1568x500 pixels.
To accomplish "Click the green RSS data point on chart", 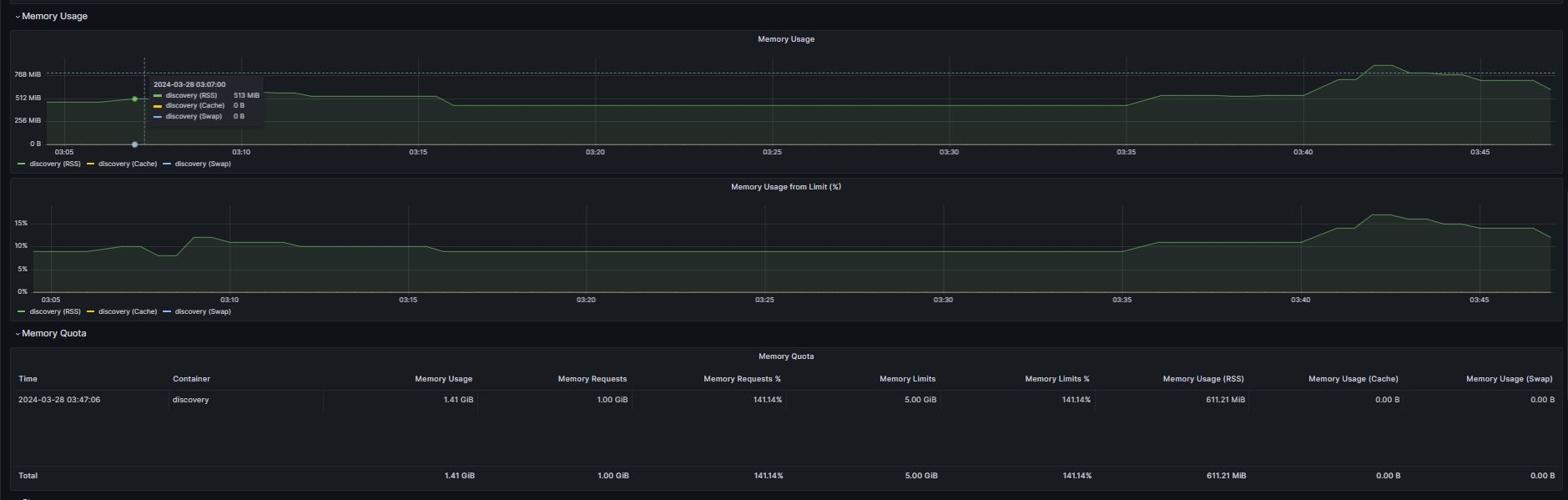I will (134, 99).
